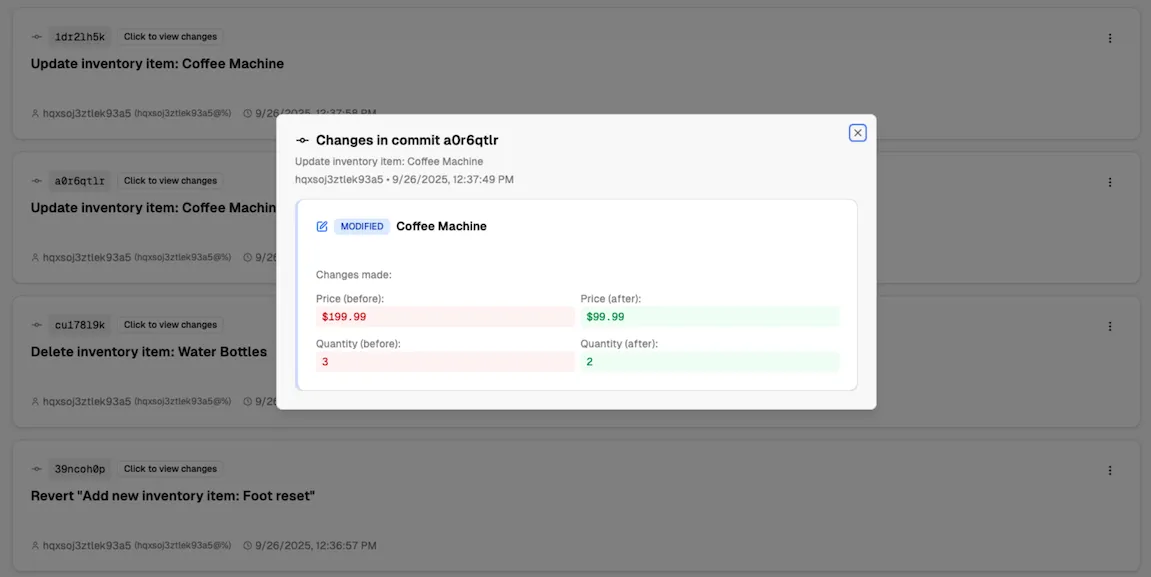The width and height of the screenshot is (1151, 577).
Task: Click the commit icon beside hash 1dr2lh5k
Action: click(36, 36)
